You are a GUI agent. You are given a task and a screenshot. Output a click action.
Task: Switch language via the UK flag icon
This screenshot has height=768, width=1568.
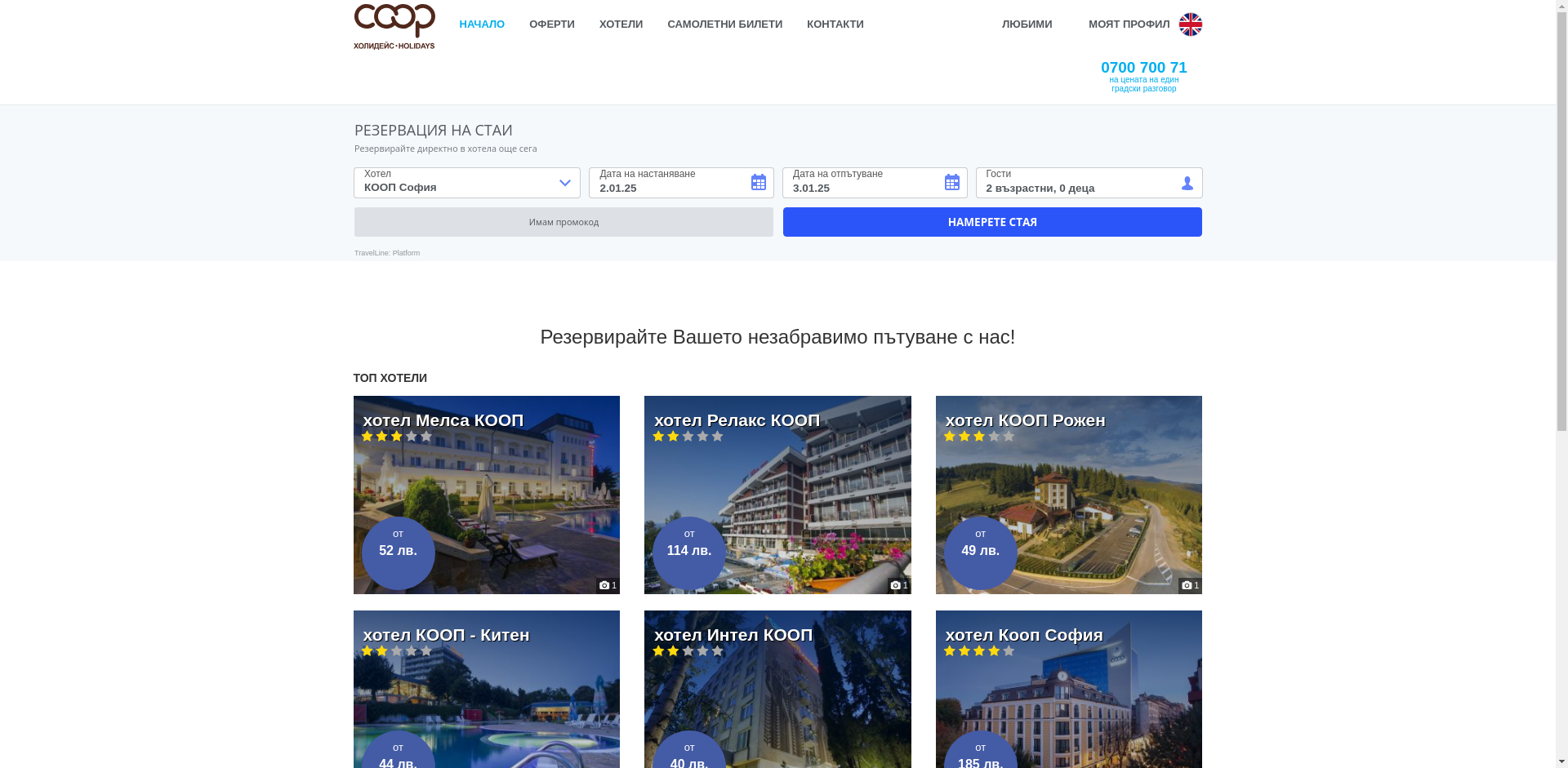(x=1190, y=24)
